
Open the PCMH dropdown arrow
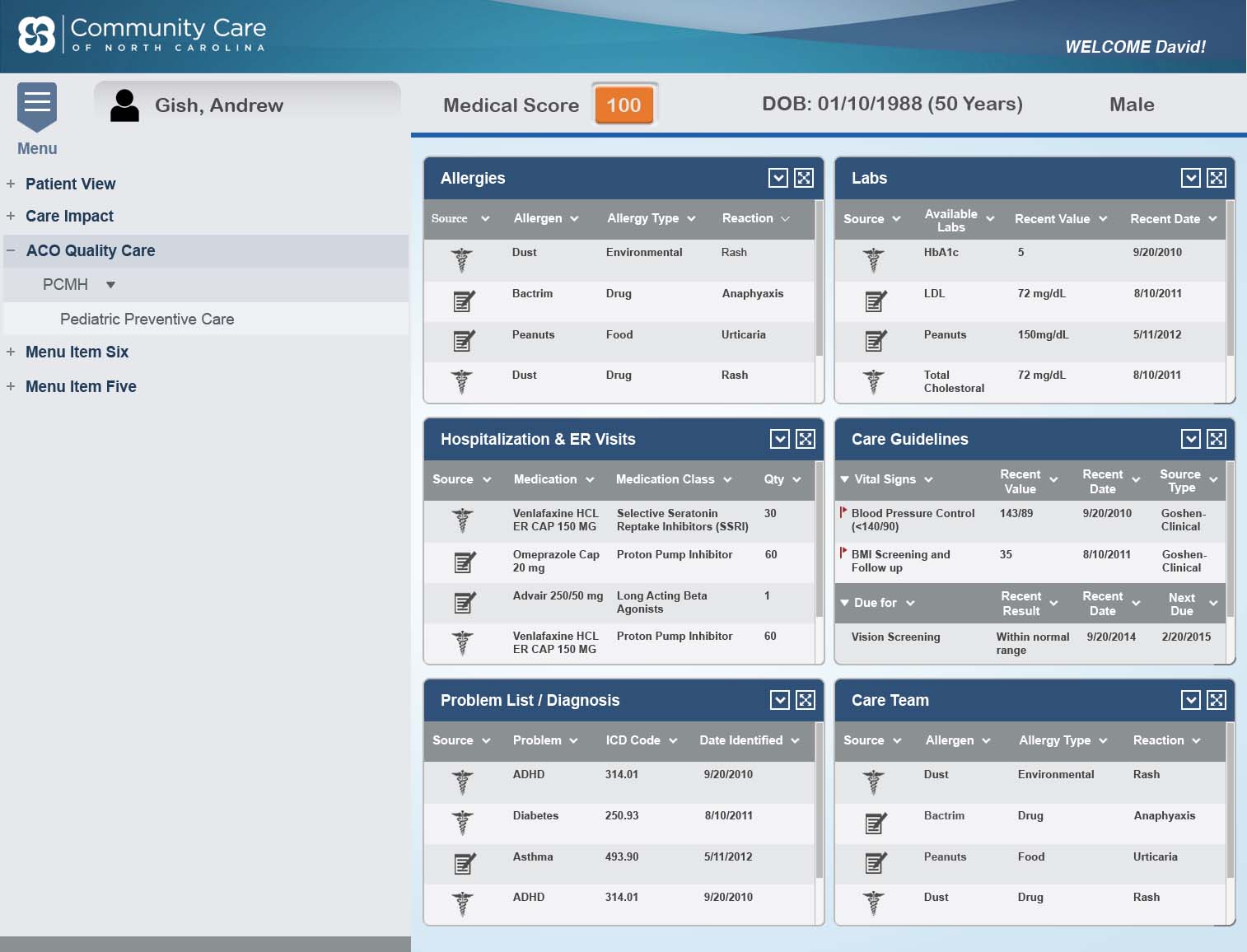tap(110, 285)
